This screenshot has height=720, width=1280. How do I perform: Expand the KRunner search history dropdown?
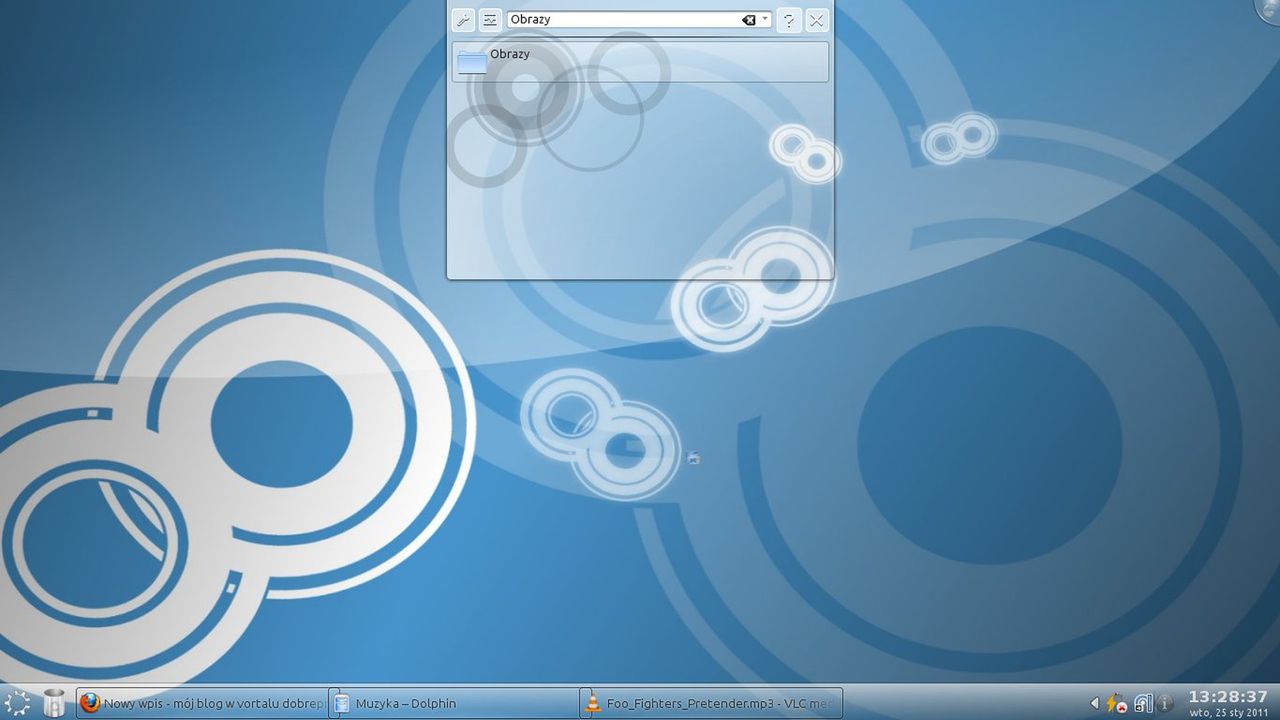tap(765, 19)
